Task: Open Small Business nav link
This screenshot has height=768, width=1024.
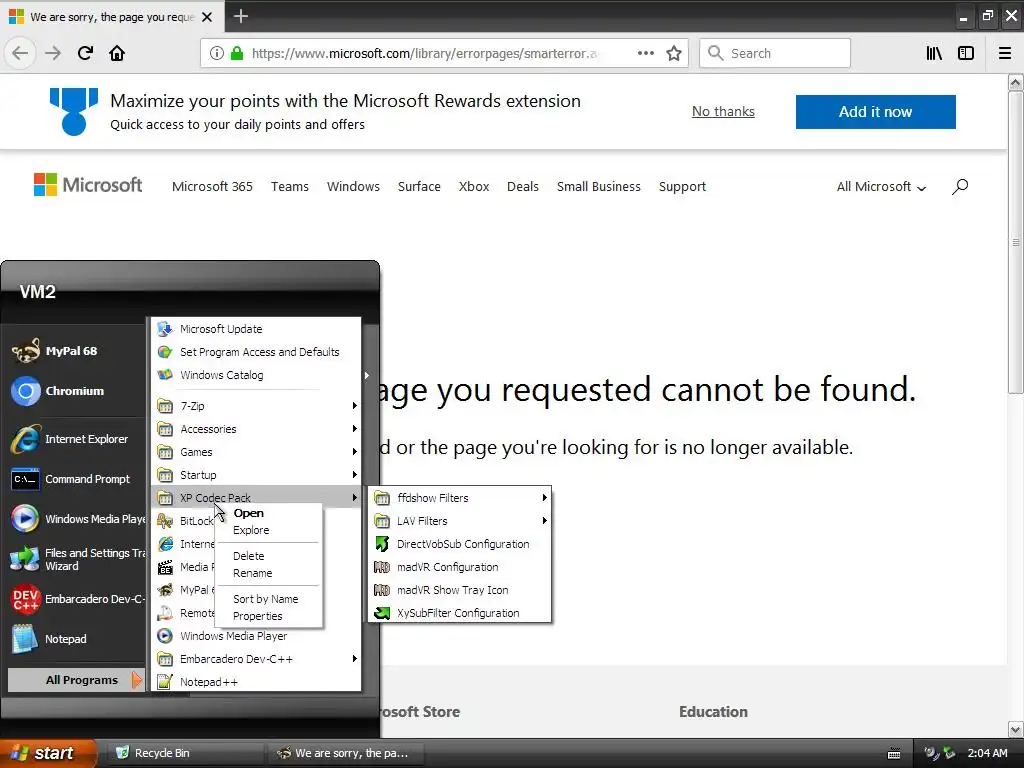Action: click(599, 187)
